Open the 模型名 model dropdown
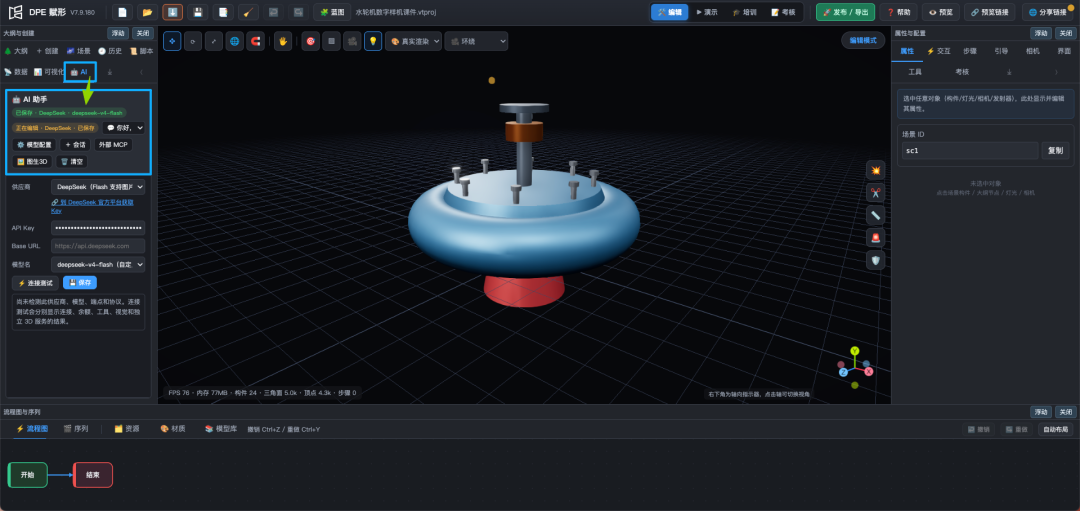The image size is (1080, 511). tap(98, 264)
